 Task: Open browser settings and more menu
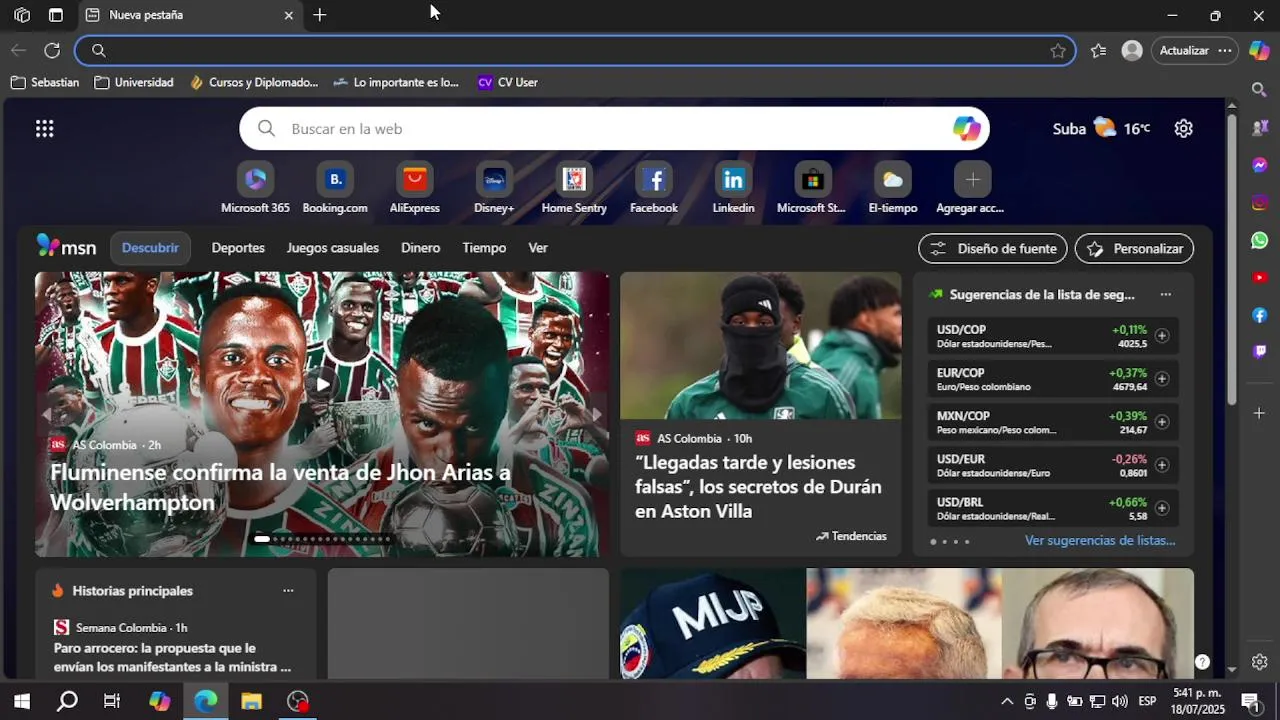1225,50
